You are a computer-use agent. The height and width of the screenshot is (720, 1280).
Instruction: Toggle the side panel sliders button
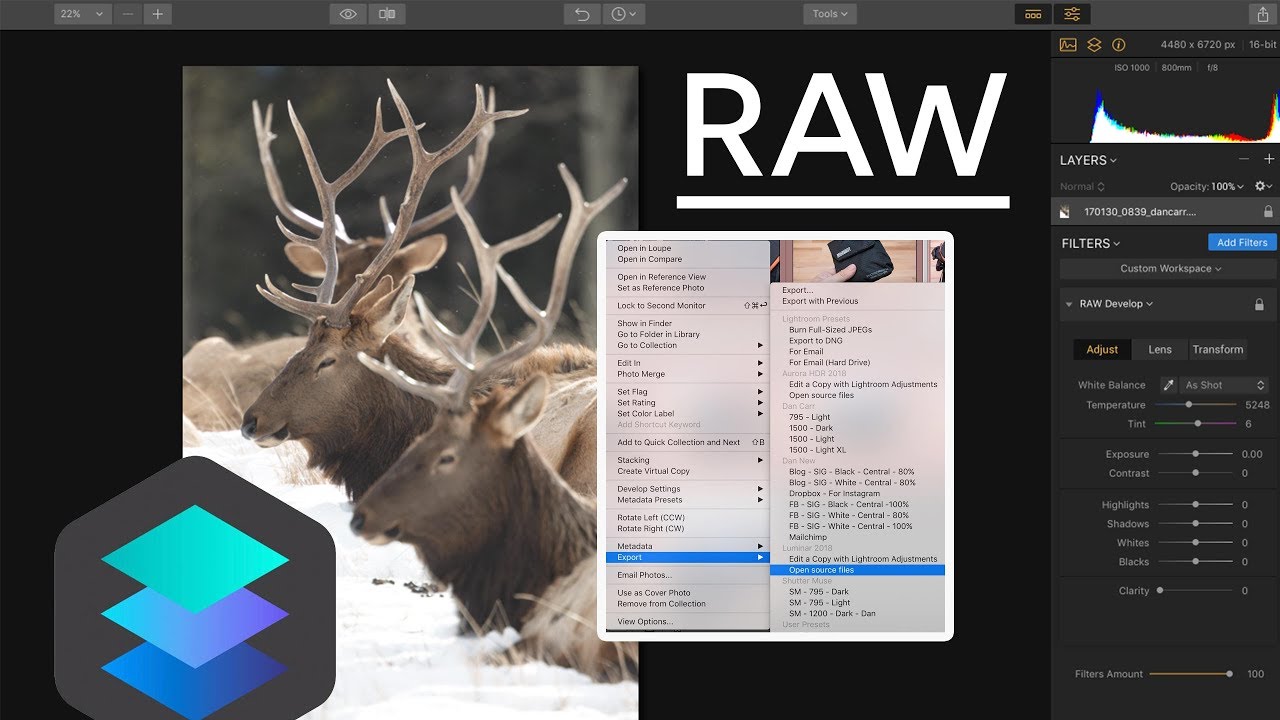pos(1072,14)
